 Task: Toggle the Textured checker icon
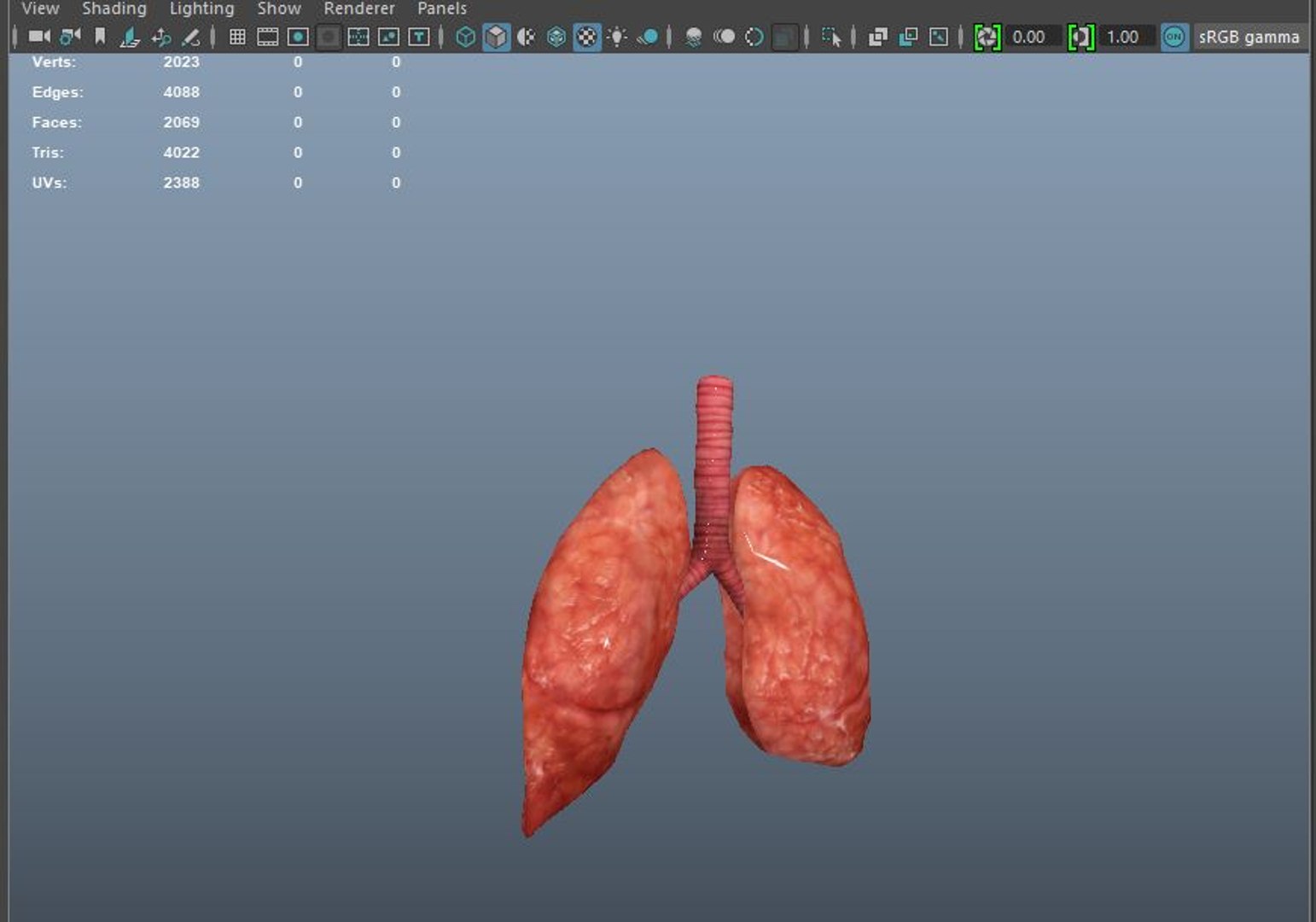pyautogui.click(x=587, y=37)
